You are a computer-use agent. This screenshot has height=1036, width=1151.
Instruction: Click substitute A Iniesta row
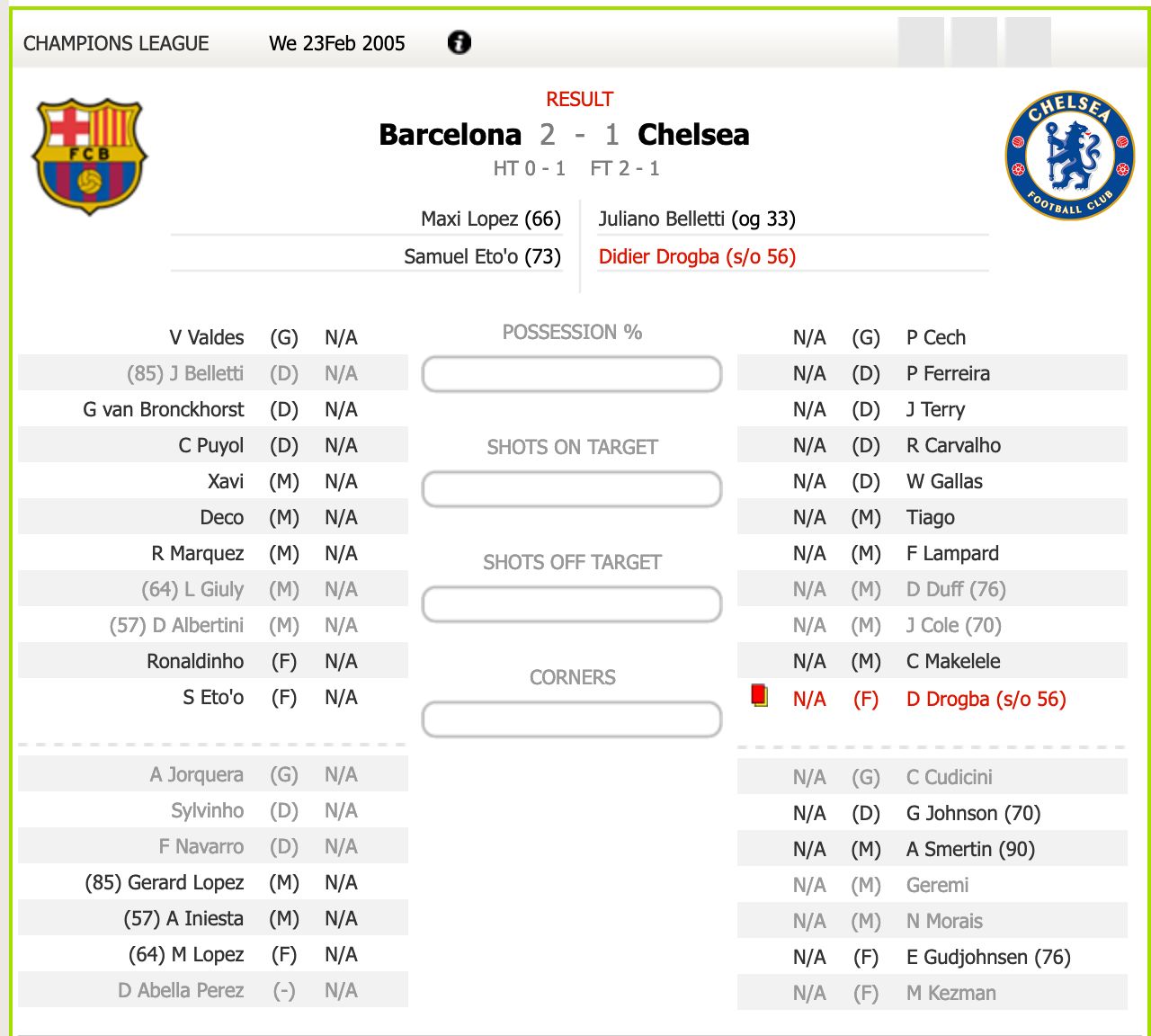coord(213,918)
